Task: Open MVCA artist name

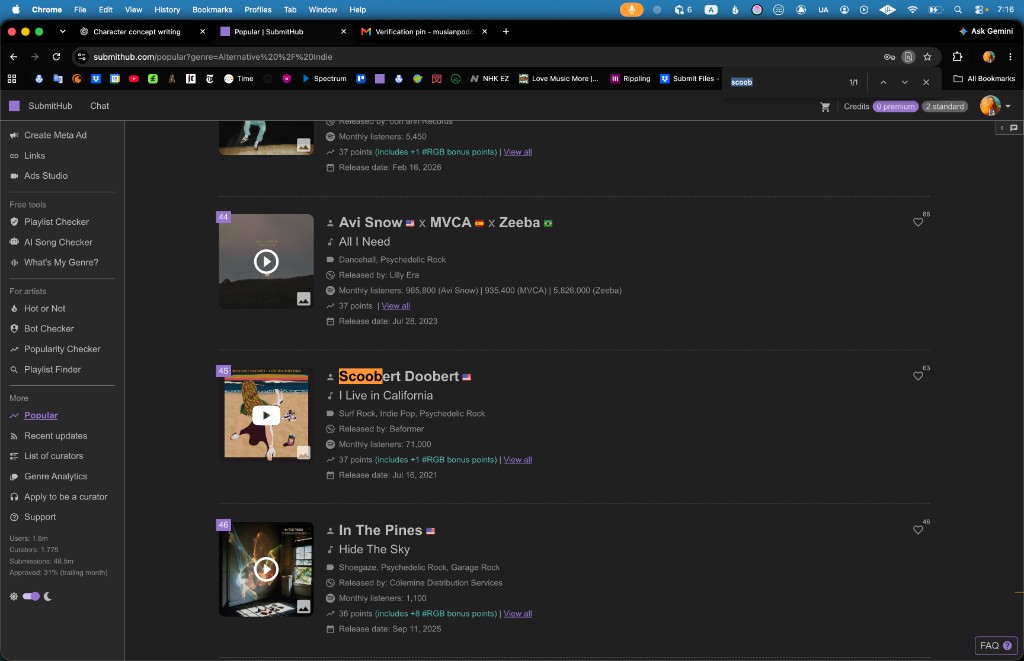Action: click(450, 223)
